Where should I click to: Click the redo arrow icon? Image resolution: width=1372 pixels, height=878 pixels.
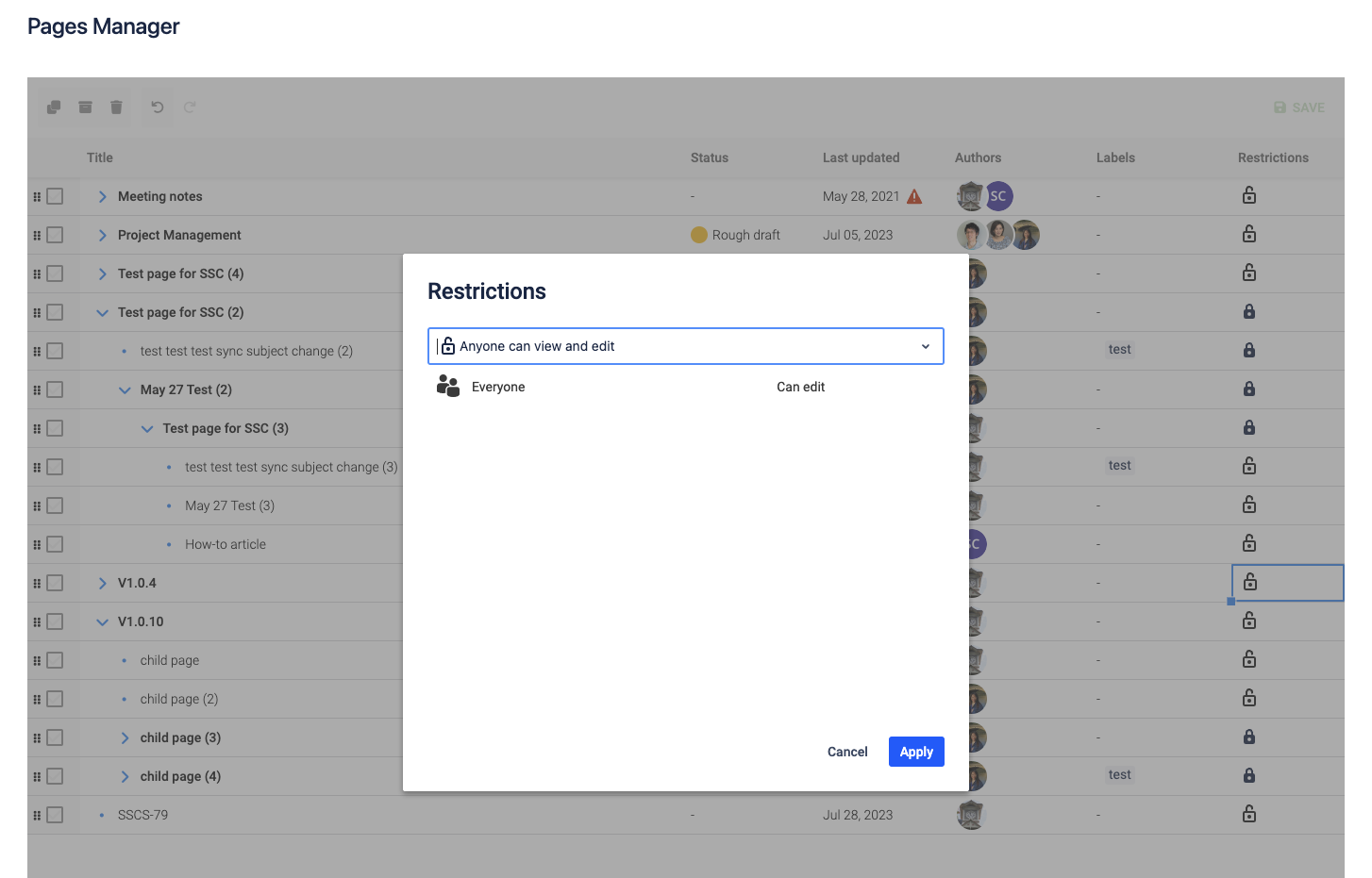click(x=190, y=108)
